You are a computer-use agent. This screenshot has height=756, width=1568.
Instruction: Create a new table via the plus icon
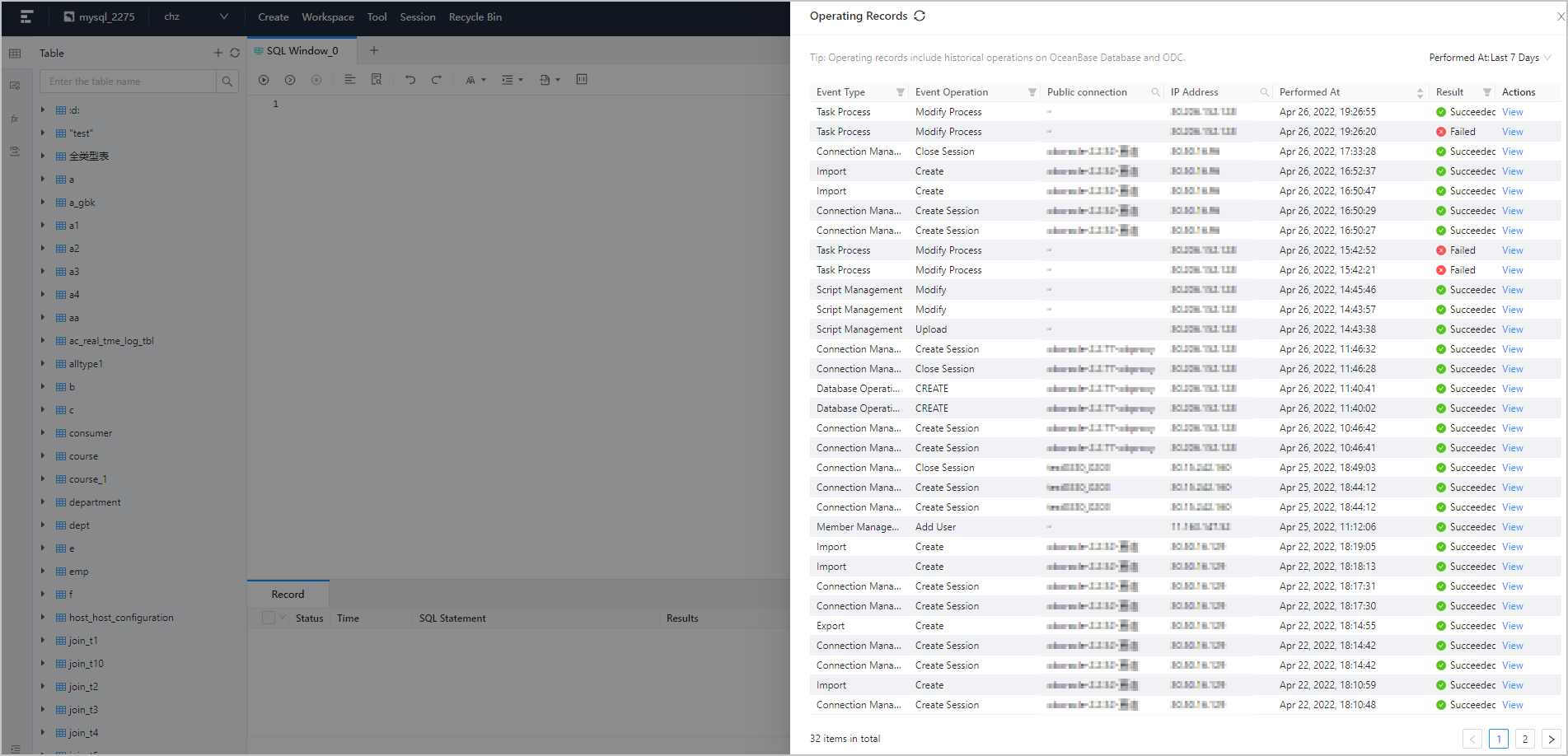pyautogui.click(x=218, y=53)
